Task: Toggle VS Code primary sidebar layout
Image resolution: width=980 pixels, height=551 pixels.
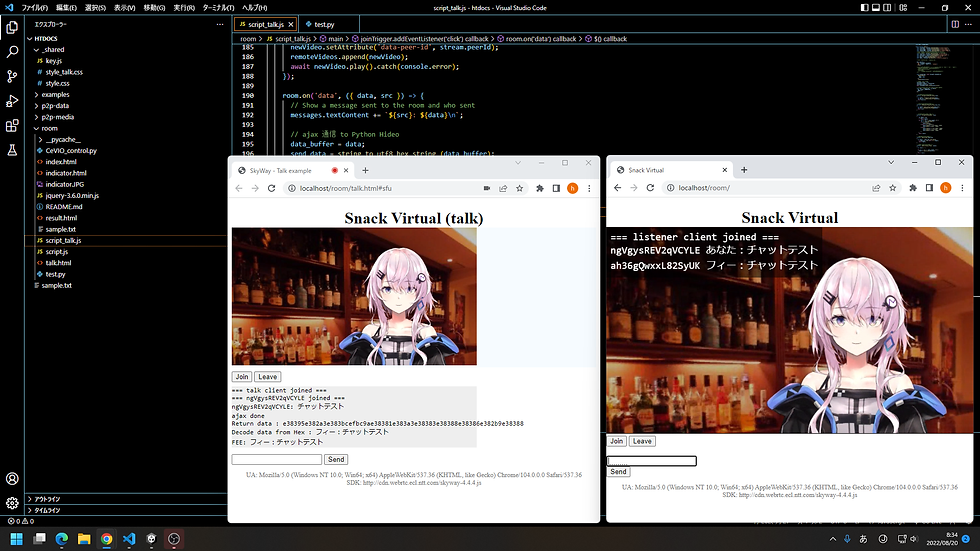Action: (864, 7)
